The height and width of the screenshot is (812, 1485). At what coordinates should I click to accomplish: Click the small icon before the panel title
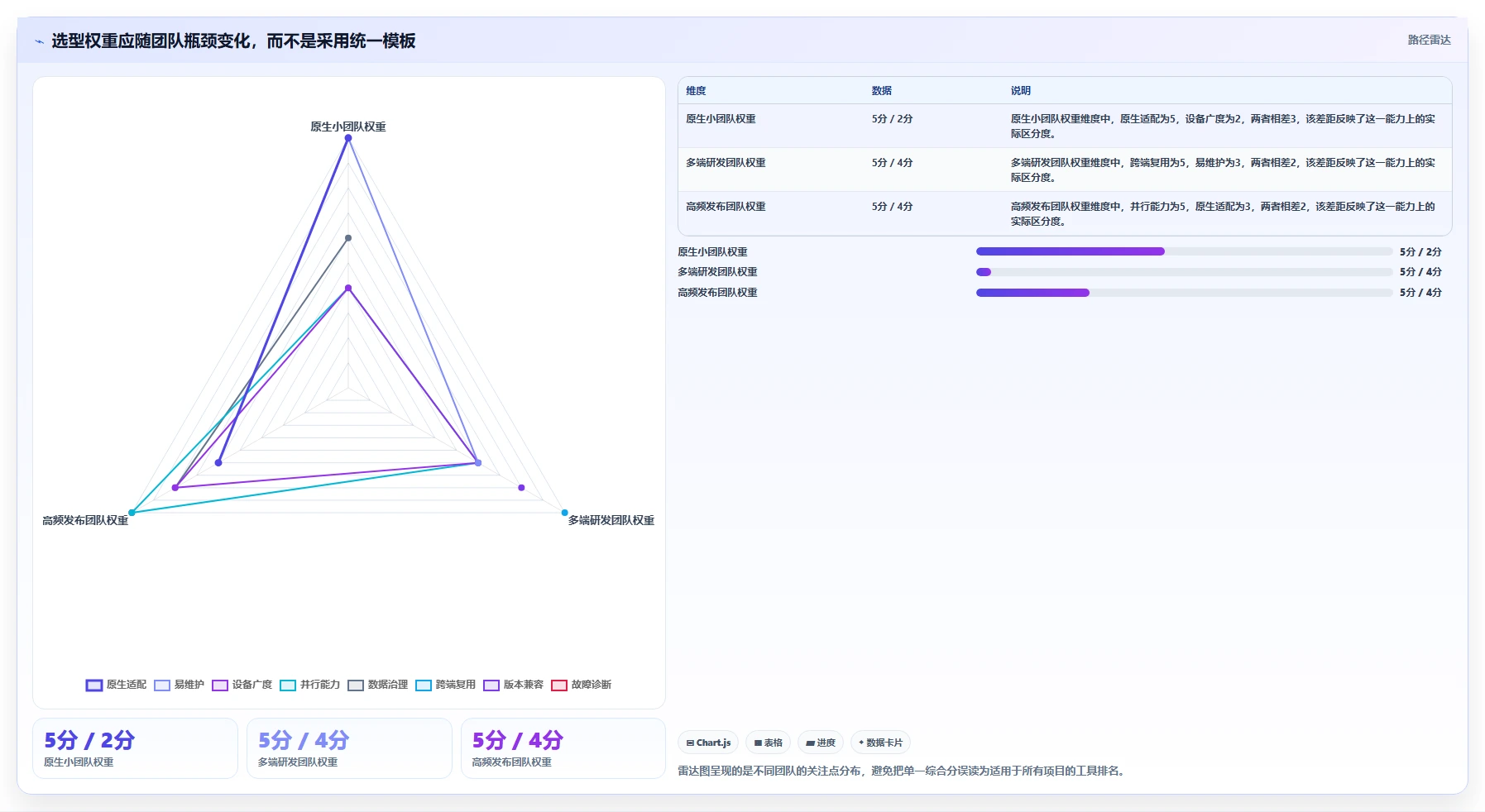(39, 41)
